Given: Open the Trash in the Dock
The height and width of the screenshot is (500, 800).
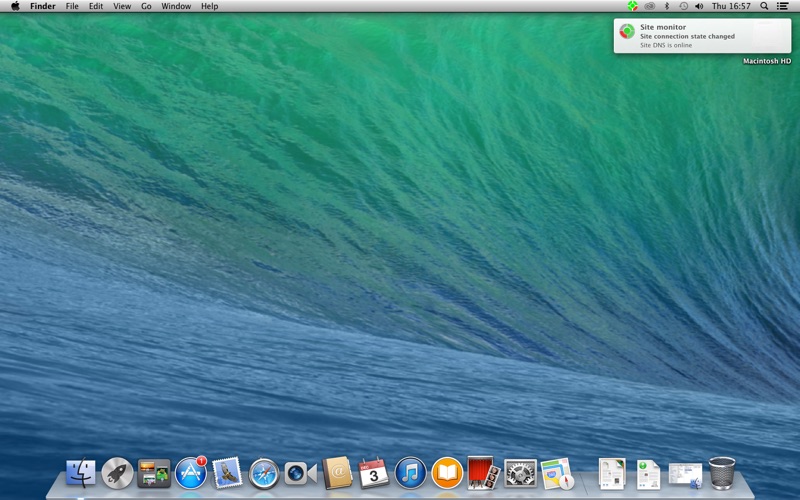Looking at the screenshot, I should 722,473.
